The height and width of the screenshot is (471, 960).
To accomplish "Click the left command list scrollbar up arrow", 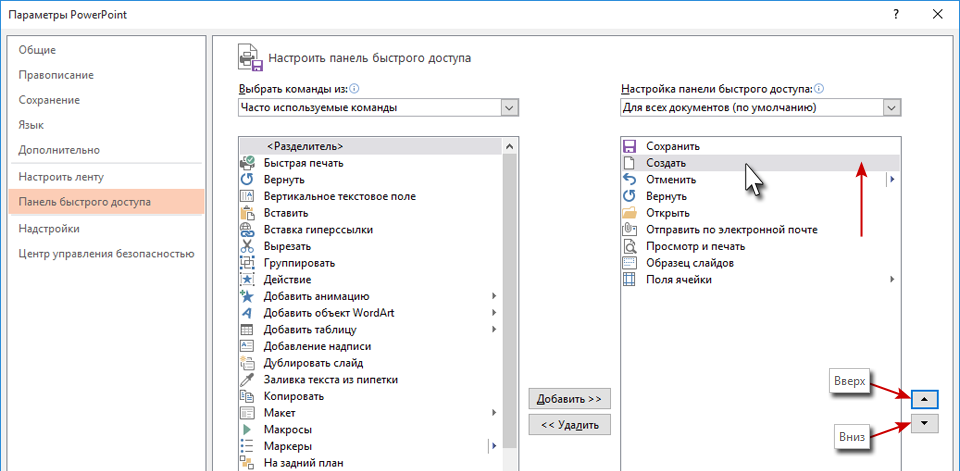I will pyautogui.click(x=509, y=146).
